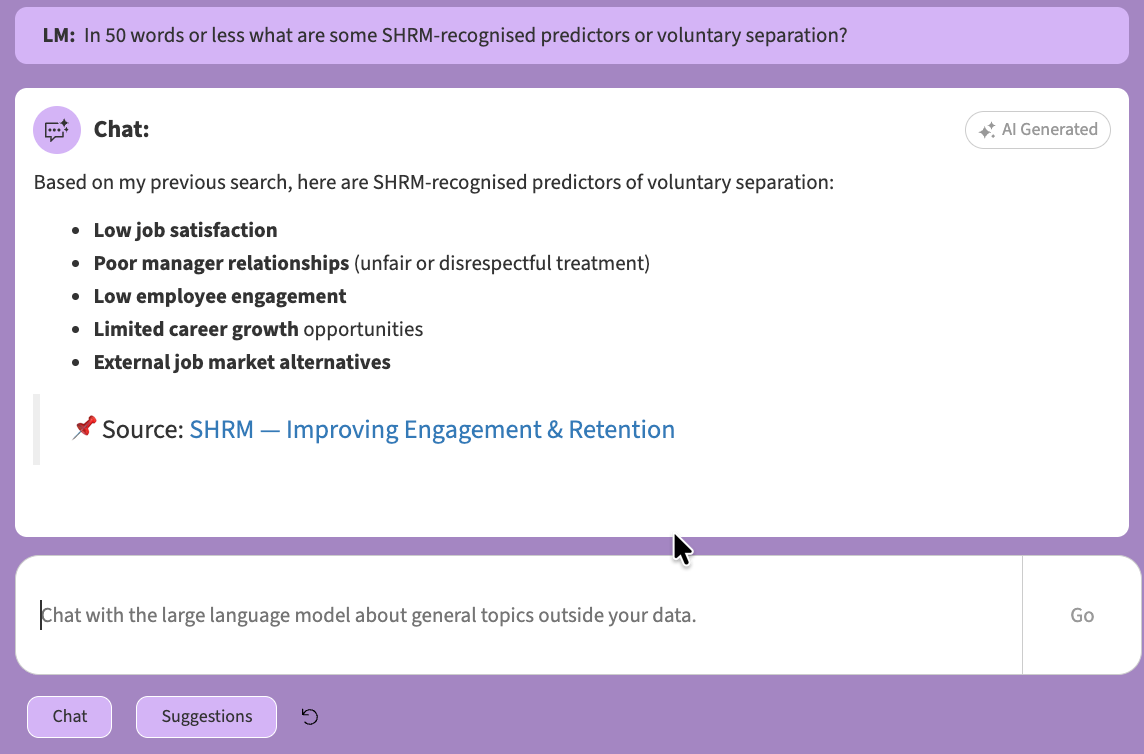Image resolution: width=1144 pixels, height=754 pixels.
Task: Click the Source: label text
Action: point(143,429)
